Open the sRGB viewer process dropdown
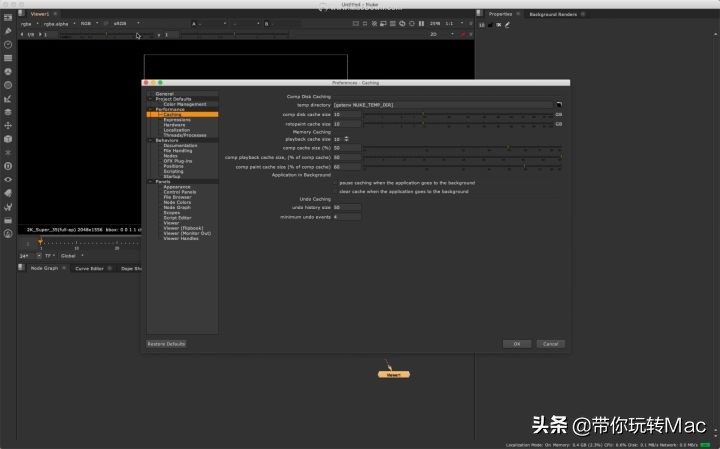Viewport: 720px width, 449px height. coord(126,23)
